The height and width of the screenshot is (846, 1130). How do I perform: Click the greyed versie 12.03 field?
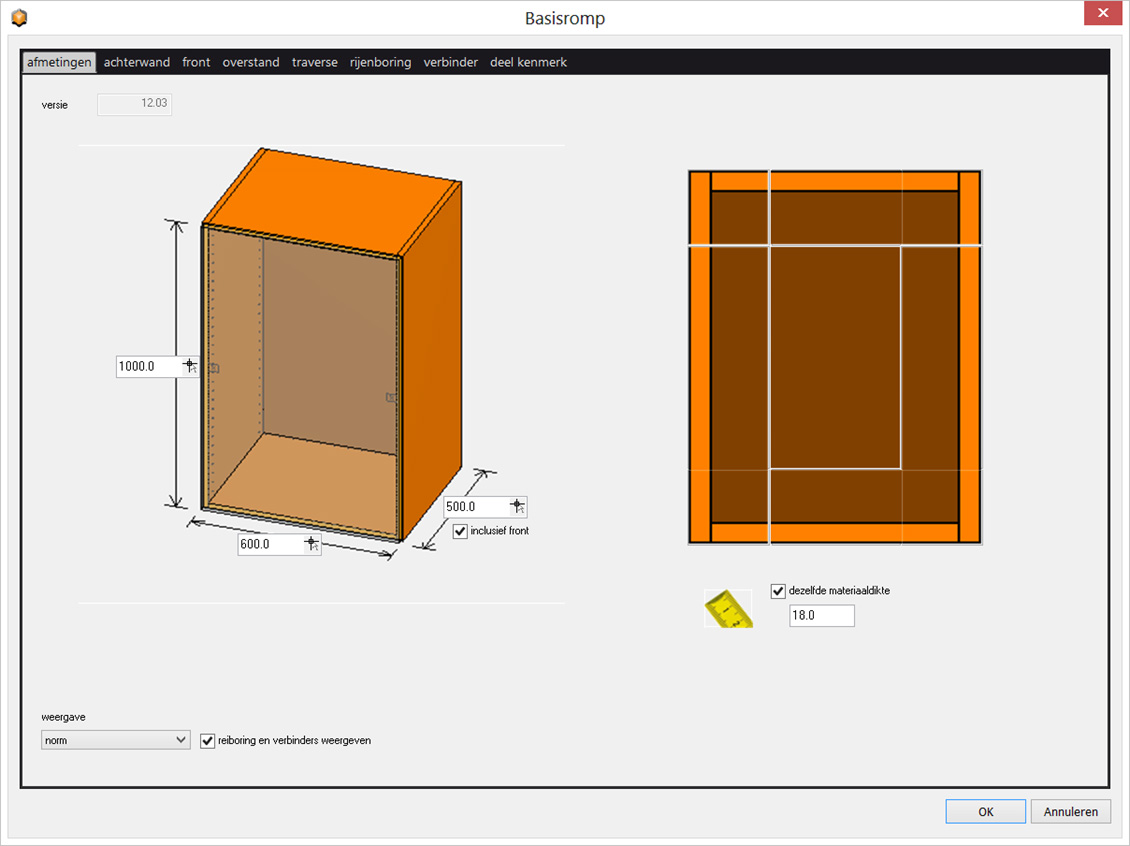134,103
